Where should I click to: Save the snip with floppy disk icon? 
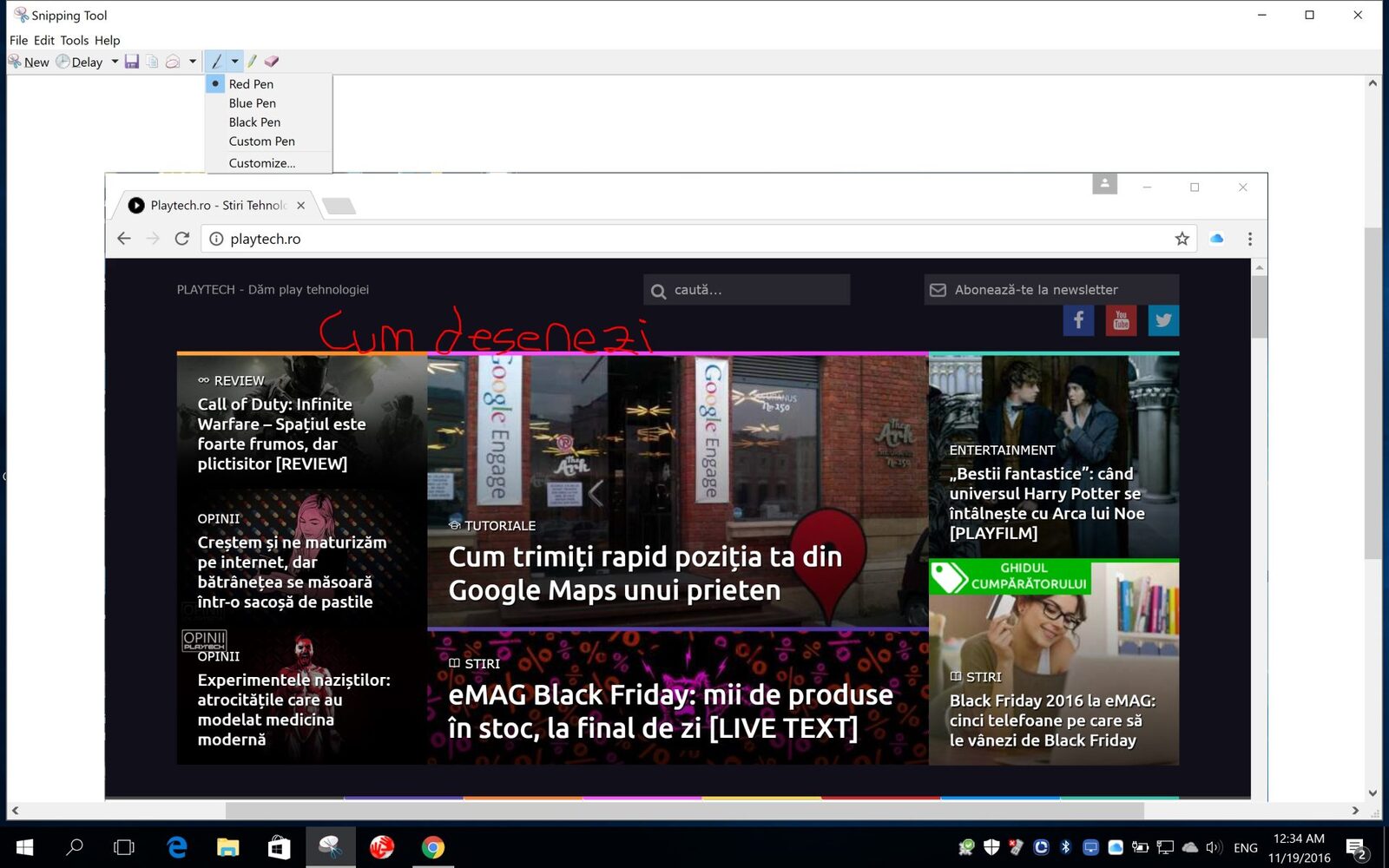click(132, 62)
